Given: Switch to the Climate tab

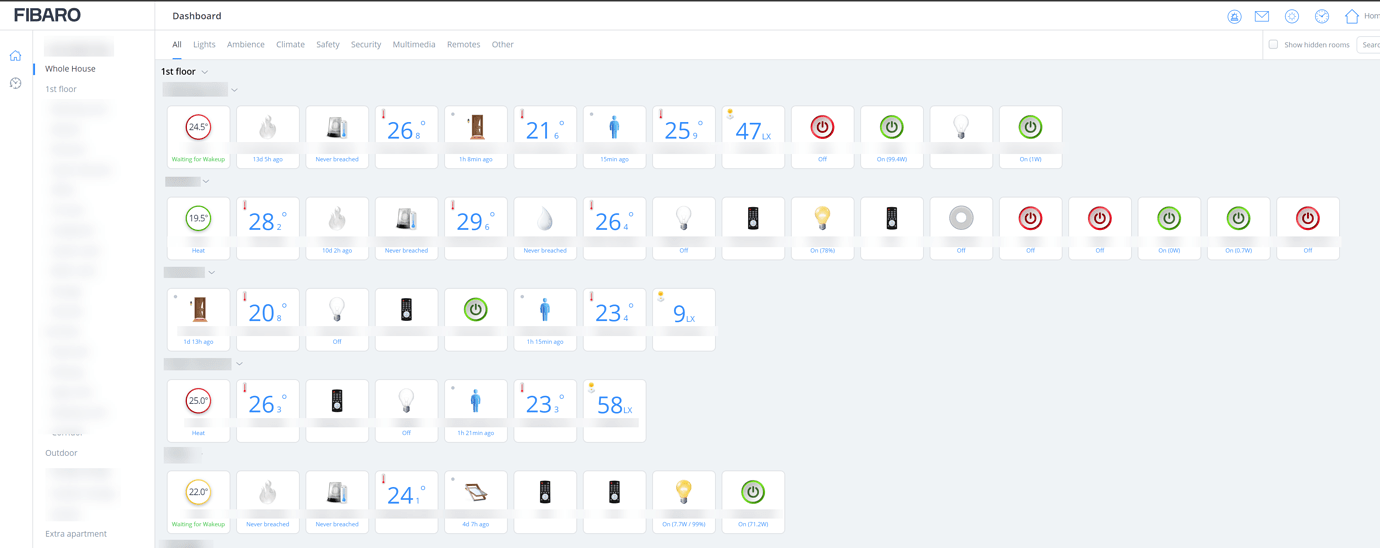Looking at the screenshot, I should (290, 45).
